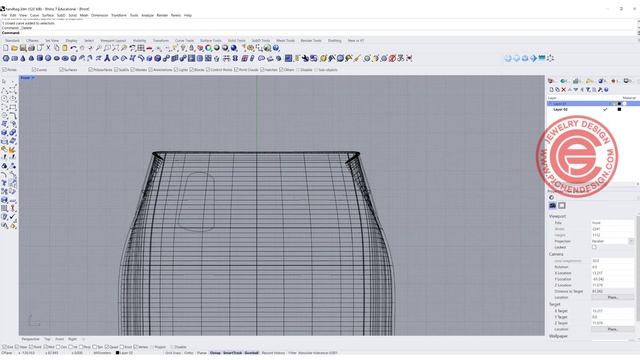Select the Box solid tool in sidebar
Viewport: 640px width, 360px height.
(4, 133)
